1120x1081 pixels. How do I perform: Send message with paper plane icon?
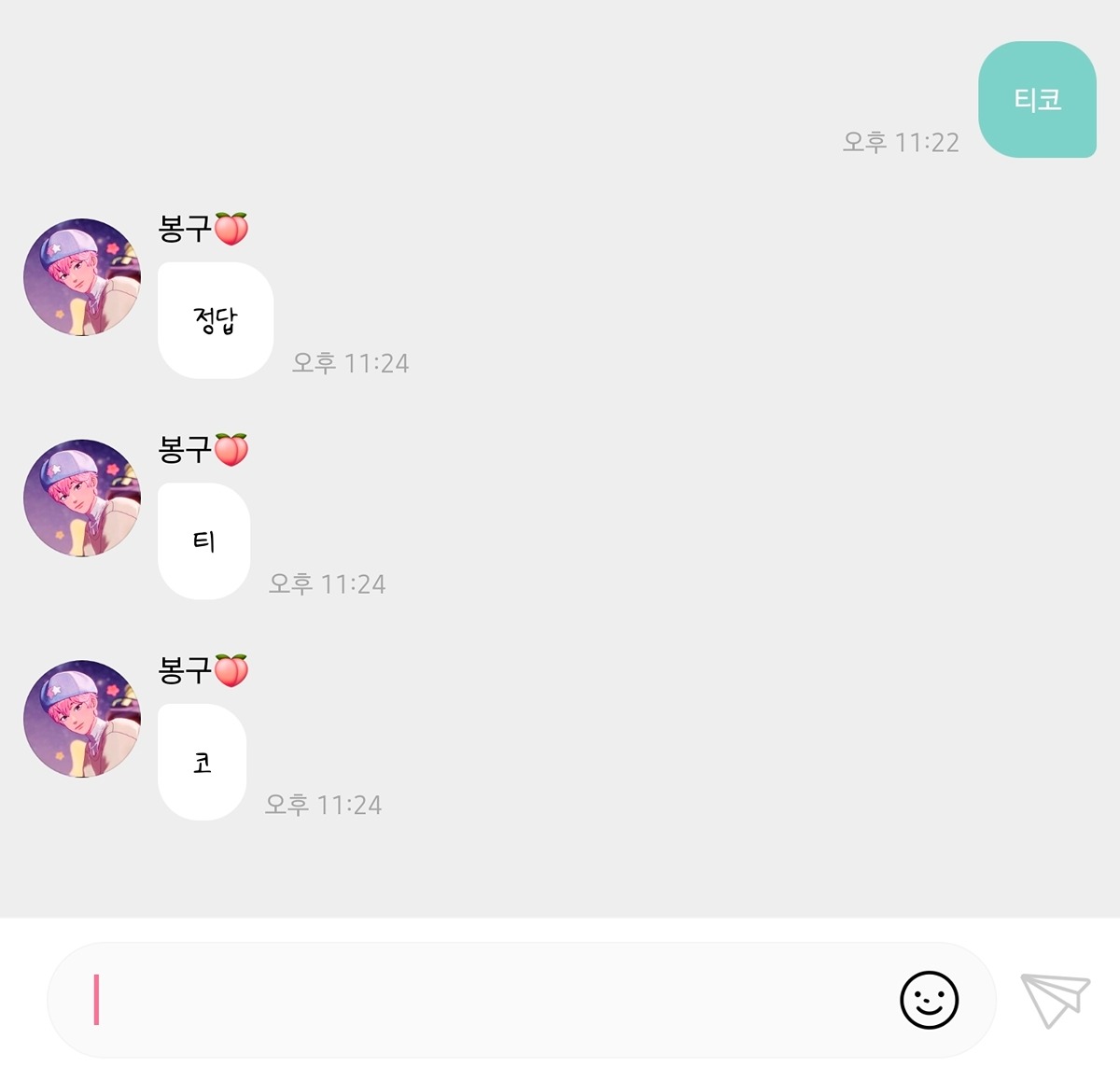click(x=1056, y=1000)
